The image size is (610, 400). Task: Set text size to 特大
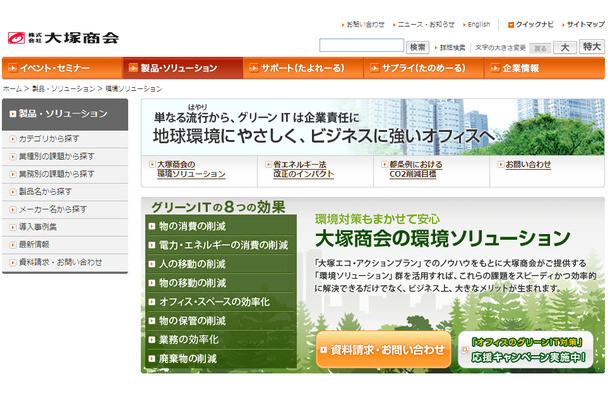(x=592, y=47)
